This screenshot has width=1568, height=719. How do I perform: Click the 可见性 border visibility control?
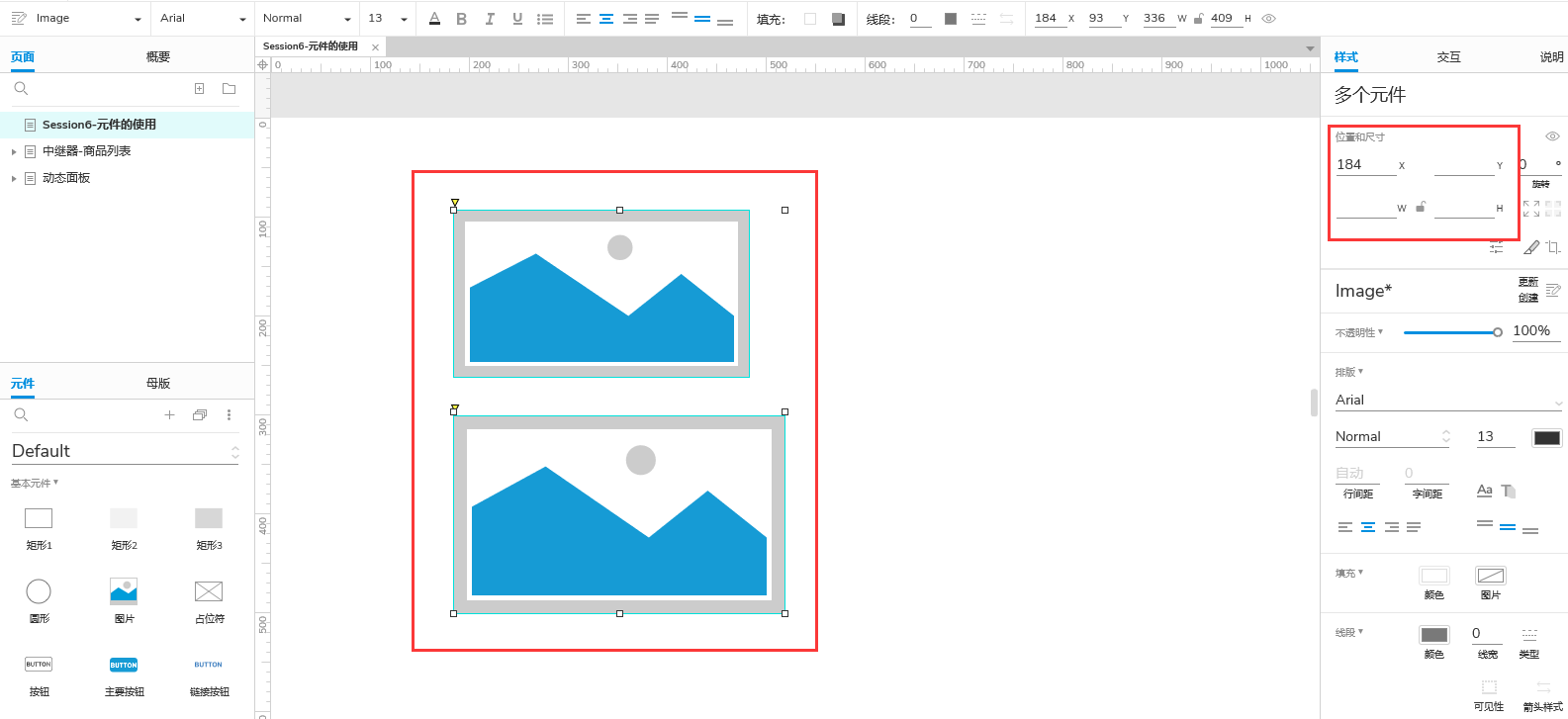tap(1489, 695)
